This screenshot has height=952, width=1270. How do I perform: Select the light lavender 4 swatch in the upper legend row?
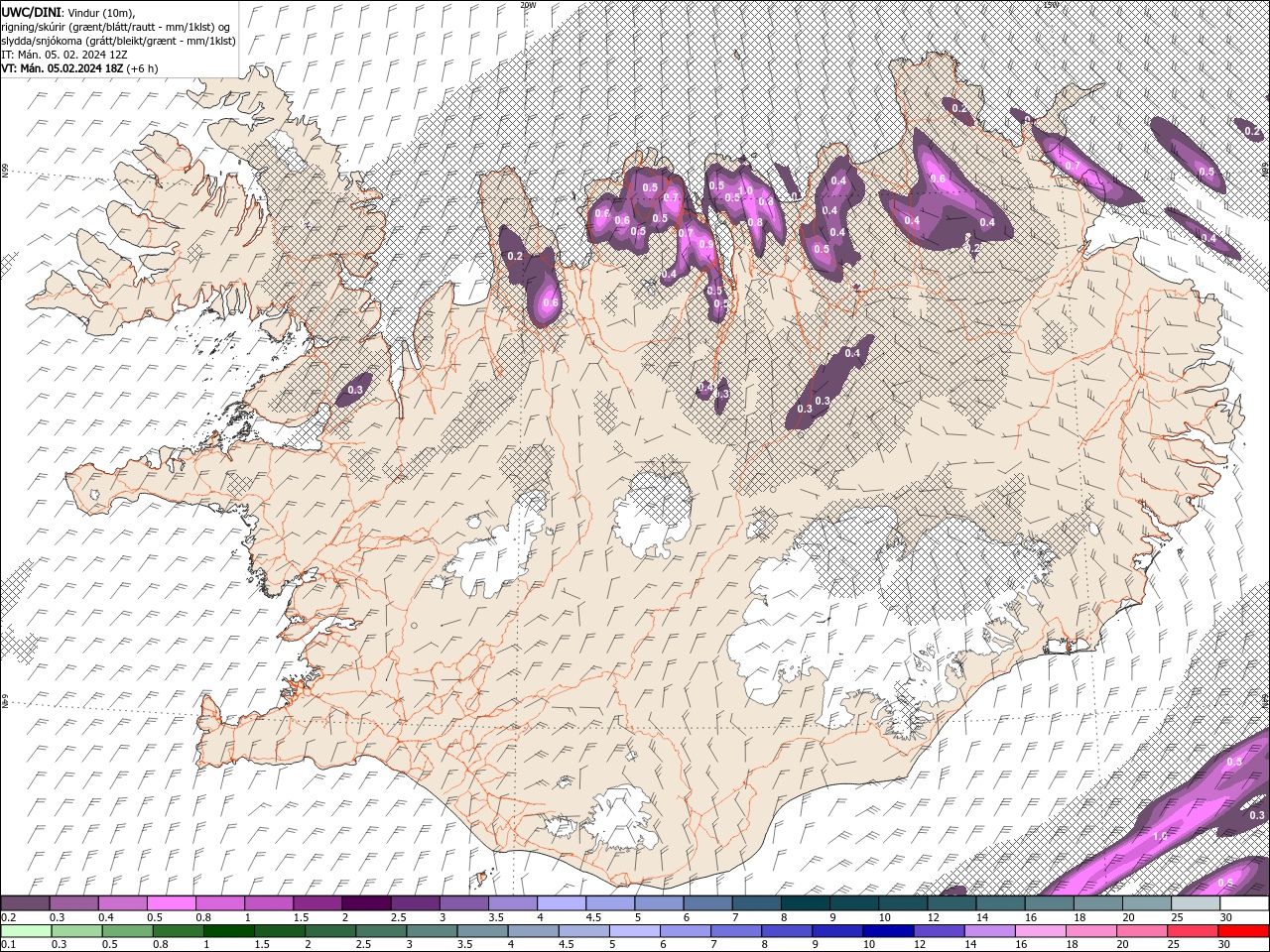tap(561, 903)
